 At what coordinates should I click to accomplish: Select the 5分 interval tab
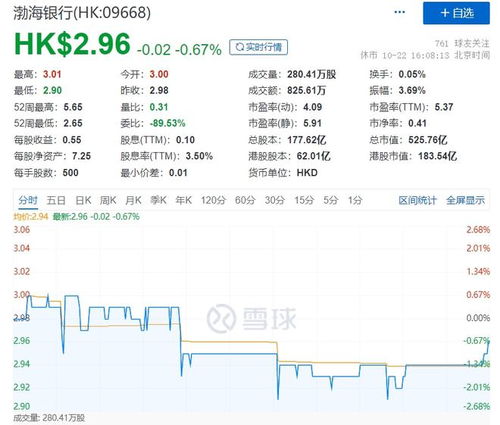(x=331, y=200)
